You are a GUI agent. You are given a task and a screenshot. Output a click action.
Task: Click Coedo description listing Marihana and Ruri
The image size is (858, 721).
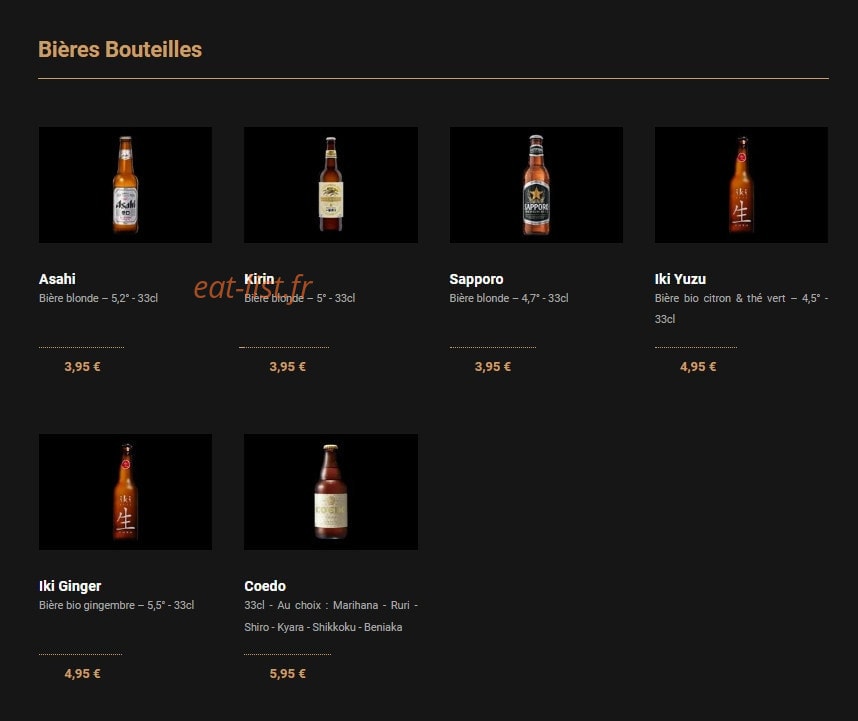click(x=331, y=616)
